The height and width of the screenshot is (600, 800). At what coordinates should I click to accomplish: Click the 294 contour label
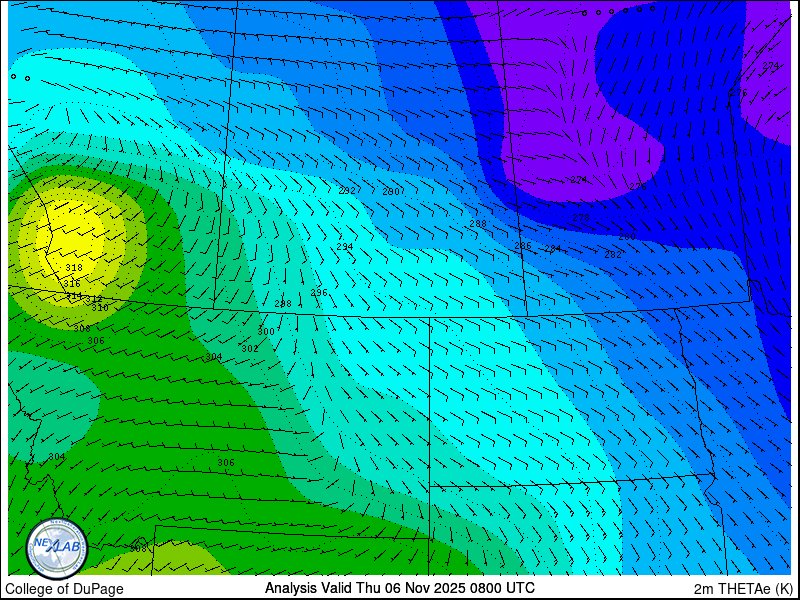[x=345, y=247]
